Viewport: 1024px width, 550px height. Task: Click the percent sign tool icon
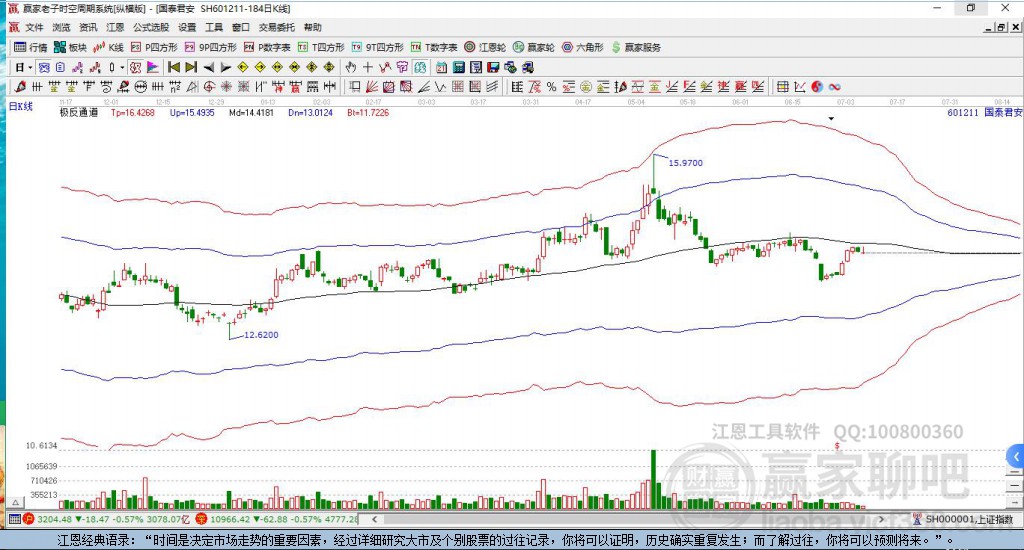(x=552, y=86)
